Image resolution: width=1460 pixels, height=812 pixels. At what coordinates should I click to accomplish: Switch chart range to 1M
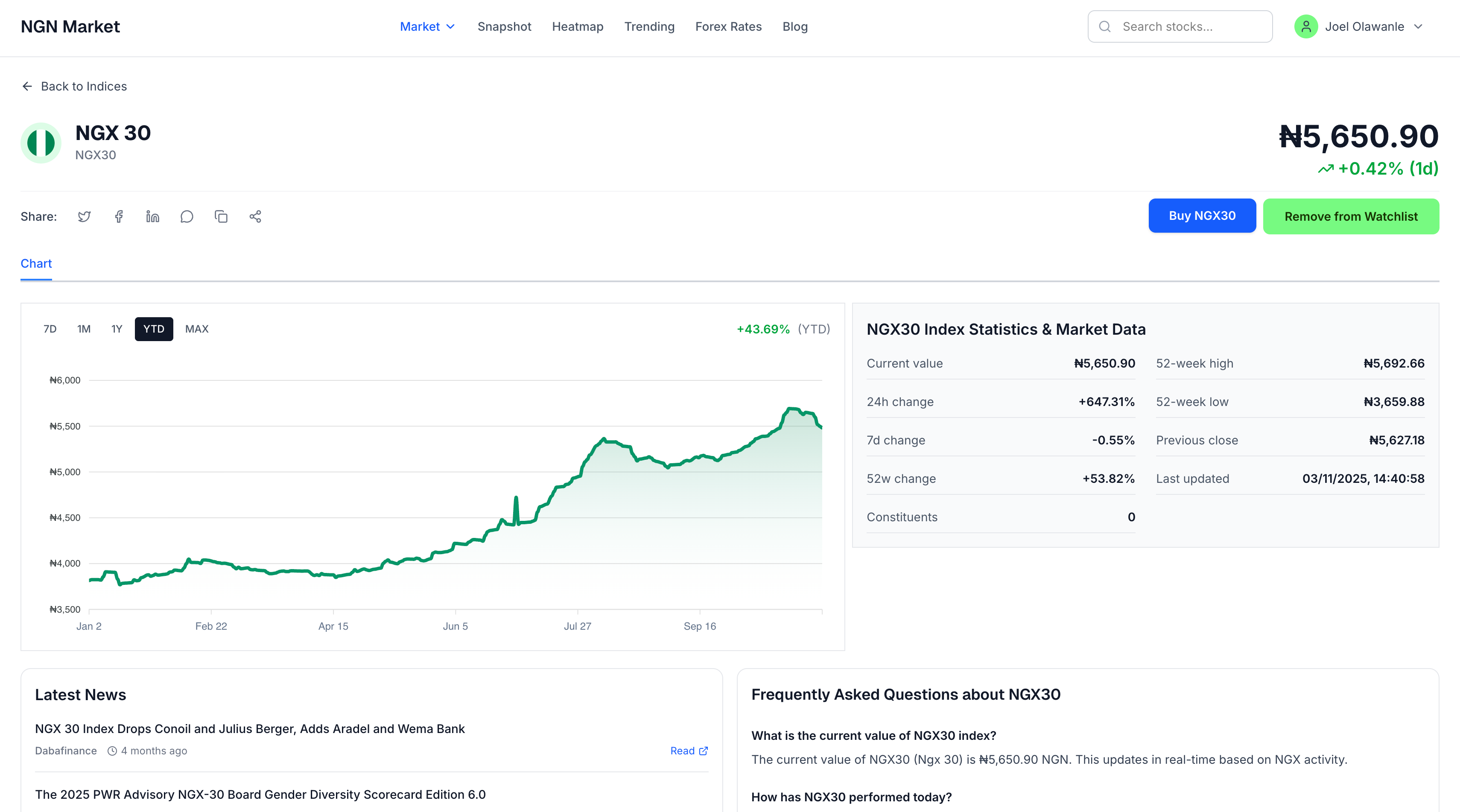(84, 329)
